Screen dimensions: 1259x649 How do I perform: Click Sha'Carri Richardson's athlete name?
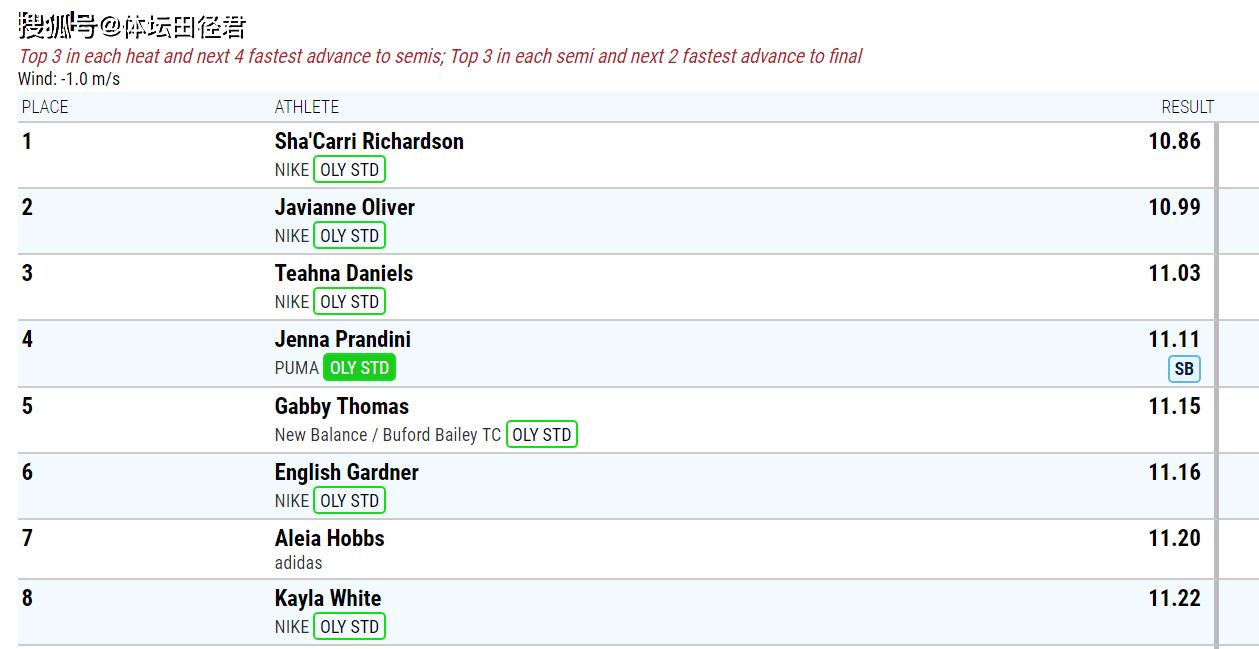pyautogui.click(x=369, y=141)
